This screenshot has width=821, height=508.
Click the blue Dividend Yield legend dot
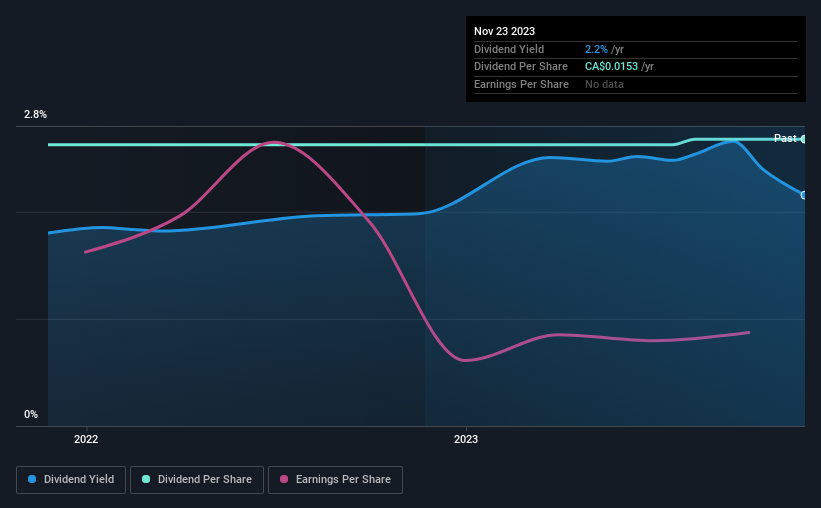coord(32,479)
